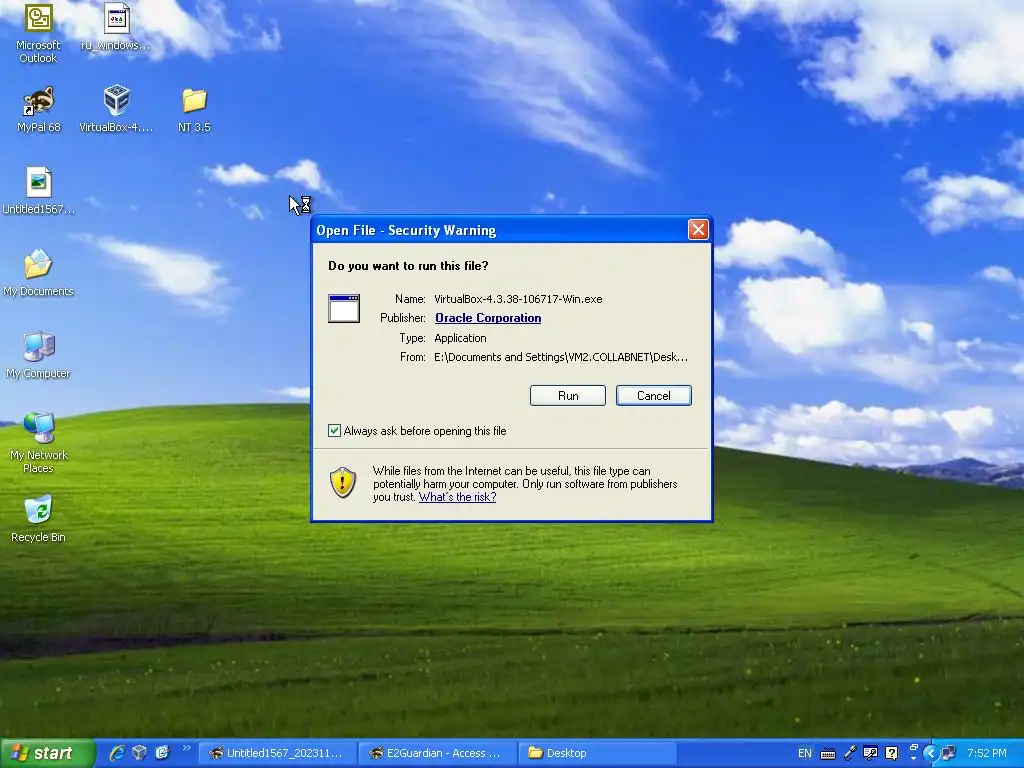Screen dimensions: 1024x768
Task: Click the 7:52 PM clock
Action: tap(987, 754)
